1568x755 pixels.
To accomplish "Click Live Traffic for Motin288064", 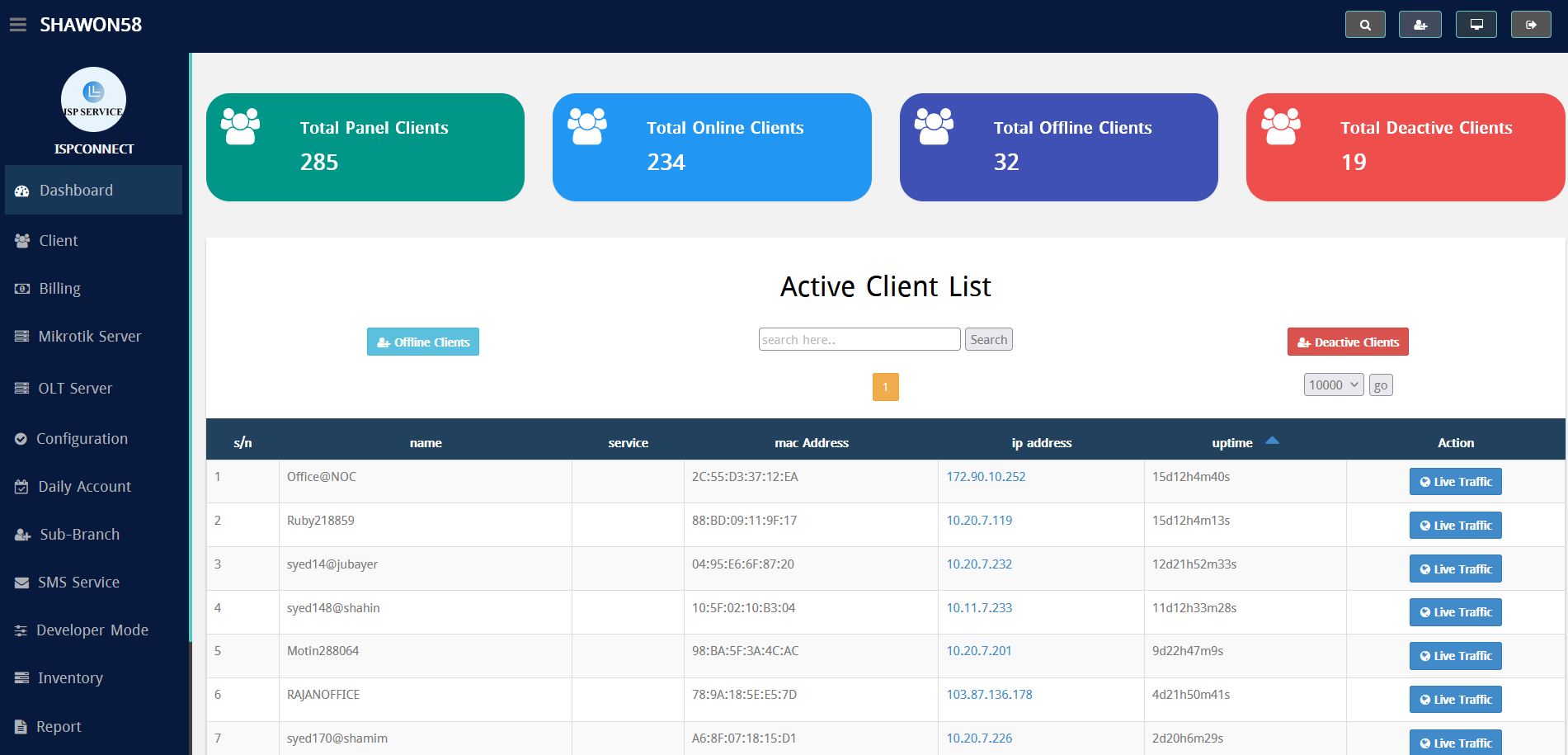I will pyautogui.click(x=1455, y=656).
